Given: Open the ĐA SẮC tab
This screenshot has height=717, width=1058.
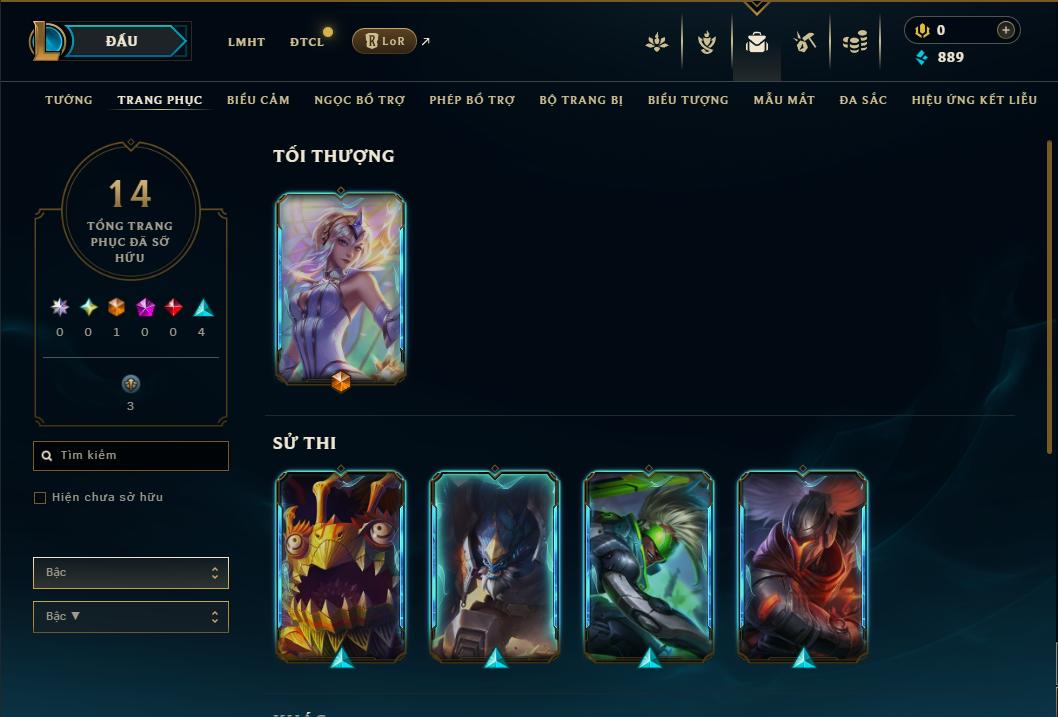Looking at the screenshot, I should [863, 100].
